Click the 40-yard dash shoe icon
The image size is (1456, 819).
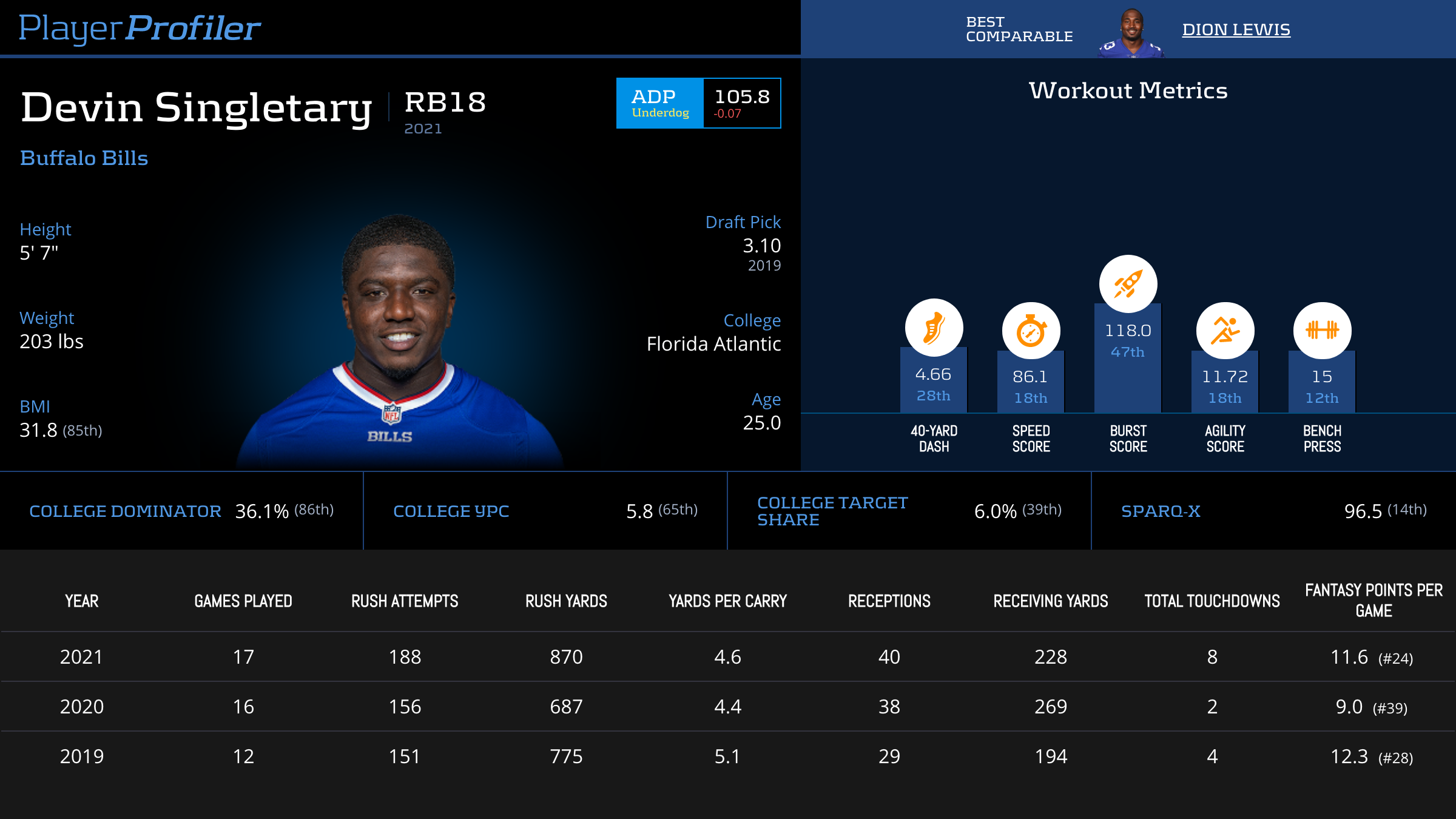934,328
